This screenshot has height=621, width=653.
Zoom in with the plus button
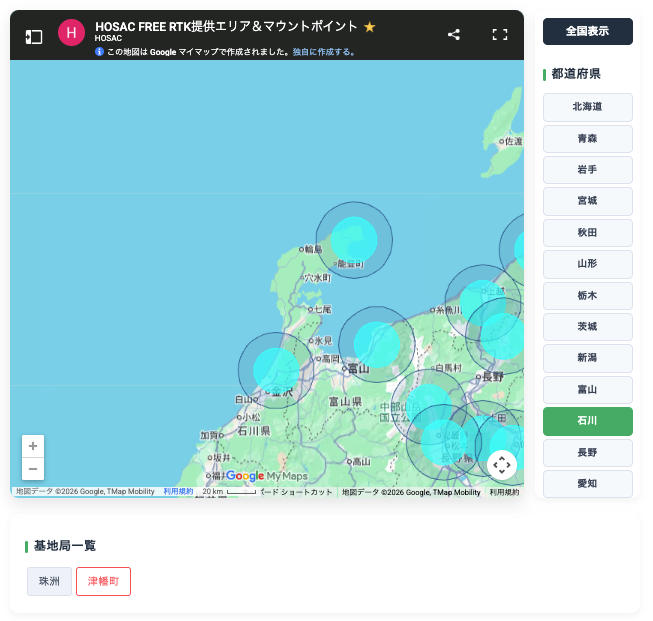pos(33,446)
